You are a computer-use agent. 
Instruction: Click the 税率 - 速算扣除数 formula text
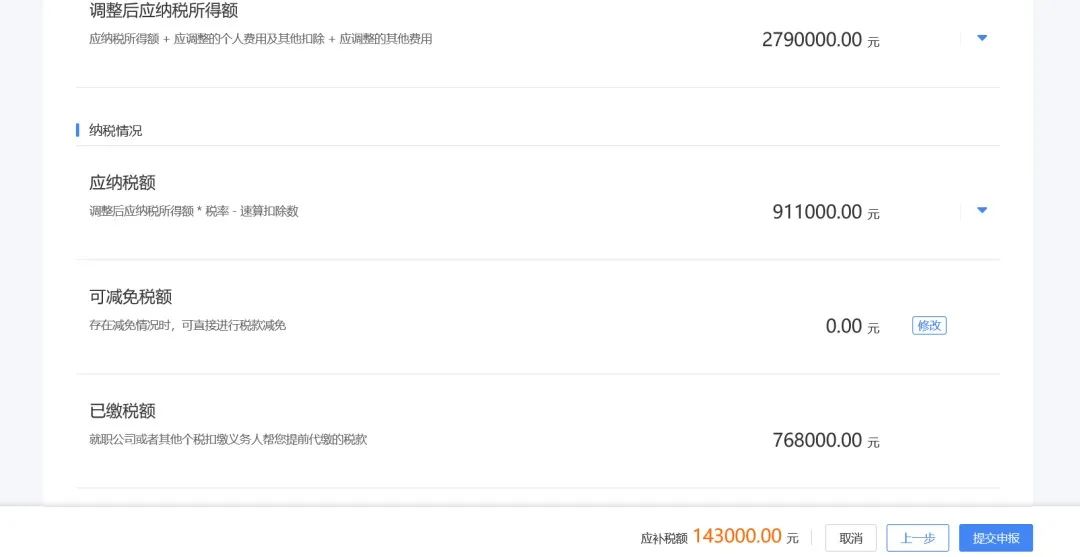point(252,211)
